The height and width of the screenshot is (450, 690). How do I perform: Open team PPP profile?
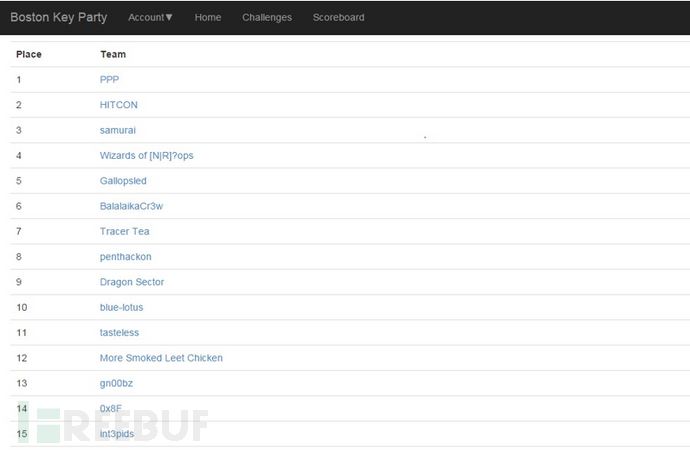point(109,80)
